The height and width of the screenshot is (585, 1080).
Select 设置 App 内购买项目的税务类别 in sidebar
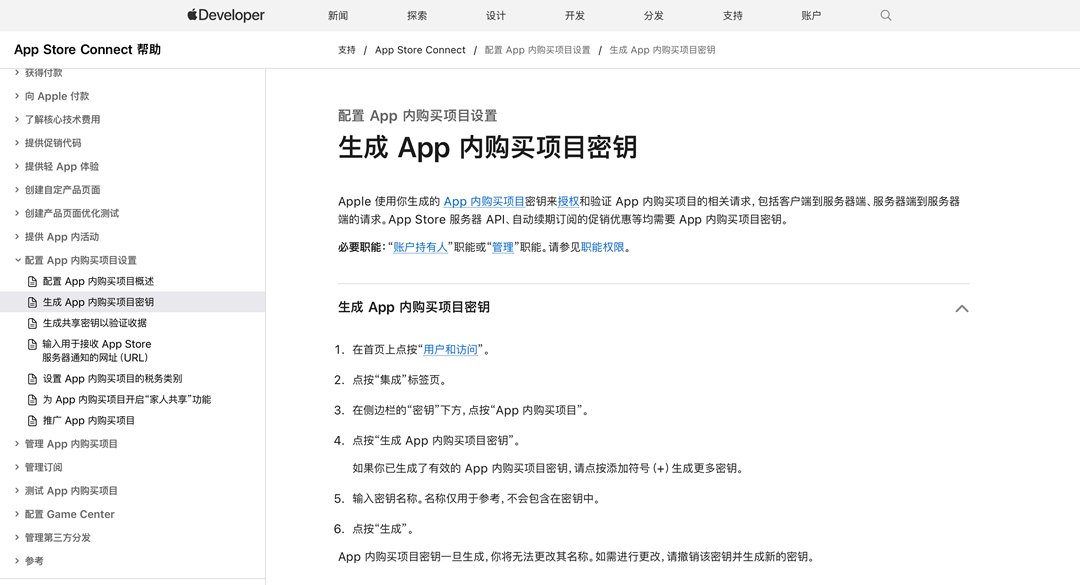tap(112, 378)
